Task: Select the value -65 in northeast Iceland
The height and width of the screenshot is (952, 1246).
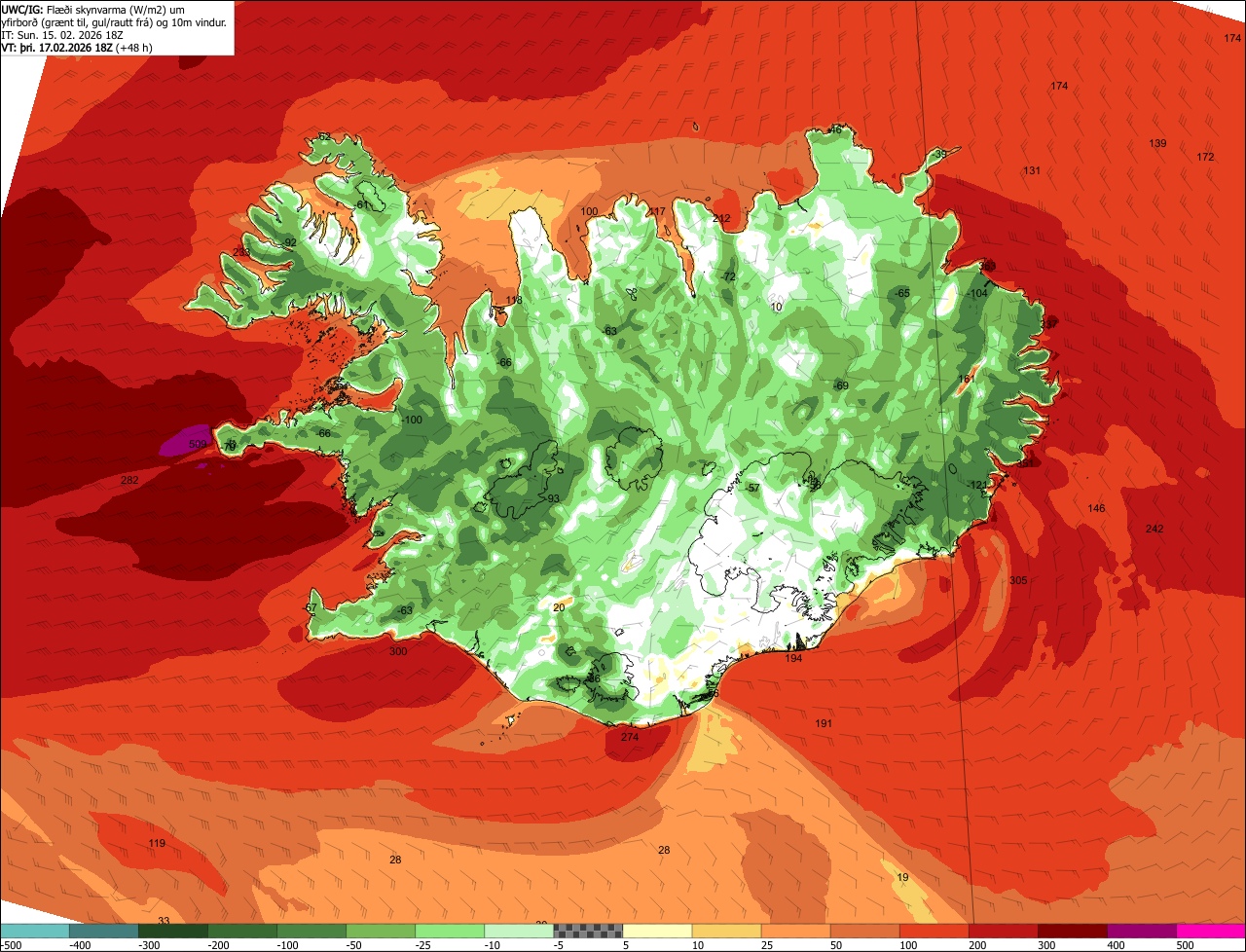Action: [x=901, y=294]
